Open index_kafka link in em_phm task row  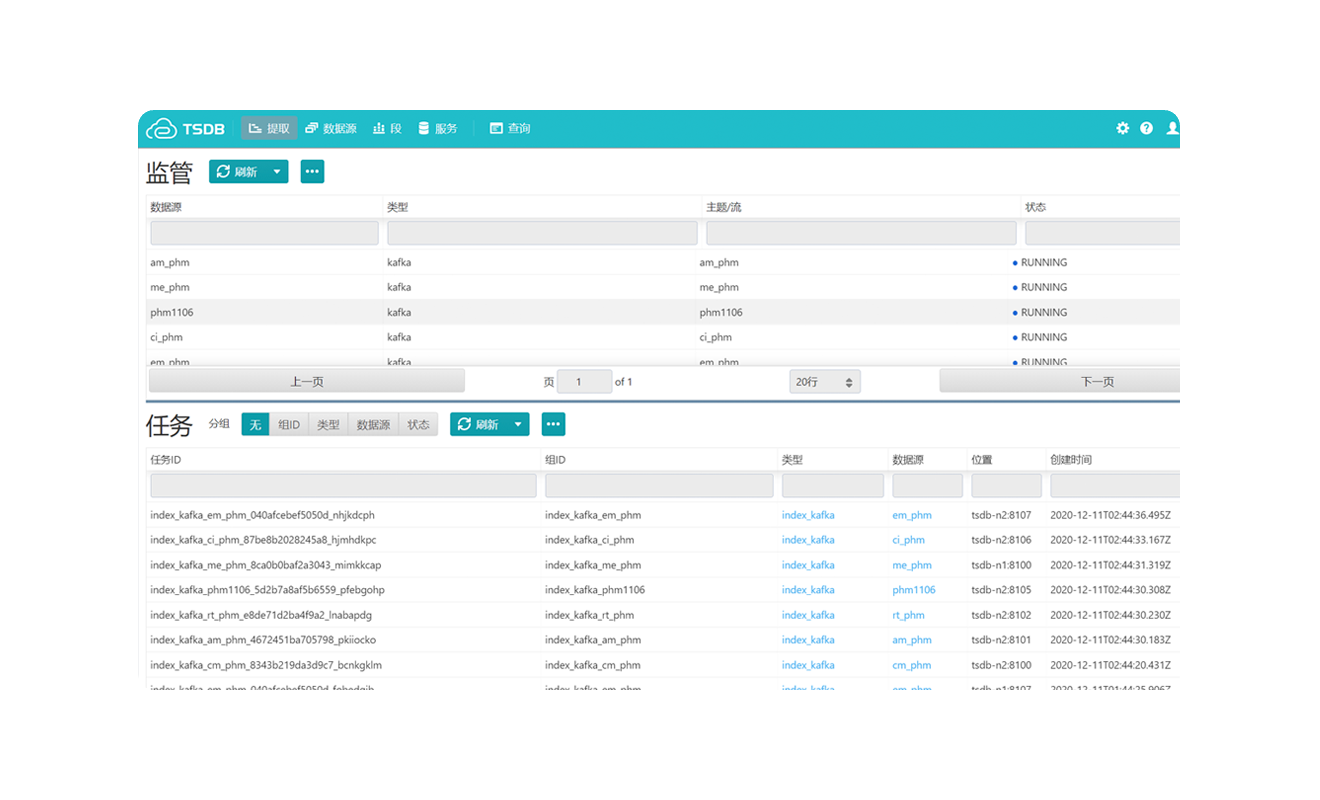pos(808,515)
